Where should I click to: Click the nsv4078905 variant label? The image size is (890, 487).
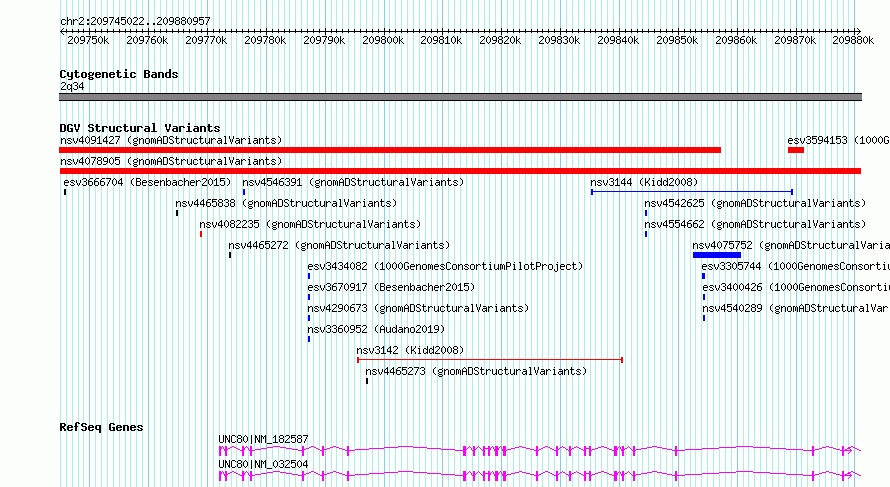point(171,161)
